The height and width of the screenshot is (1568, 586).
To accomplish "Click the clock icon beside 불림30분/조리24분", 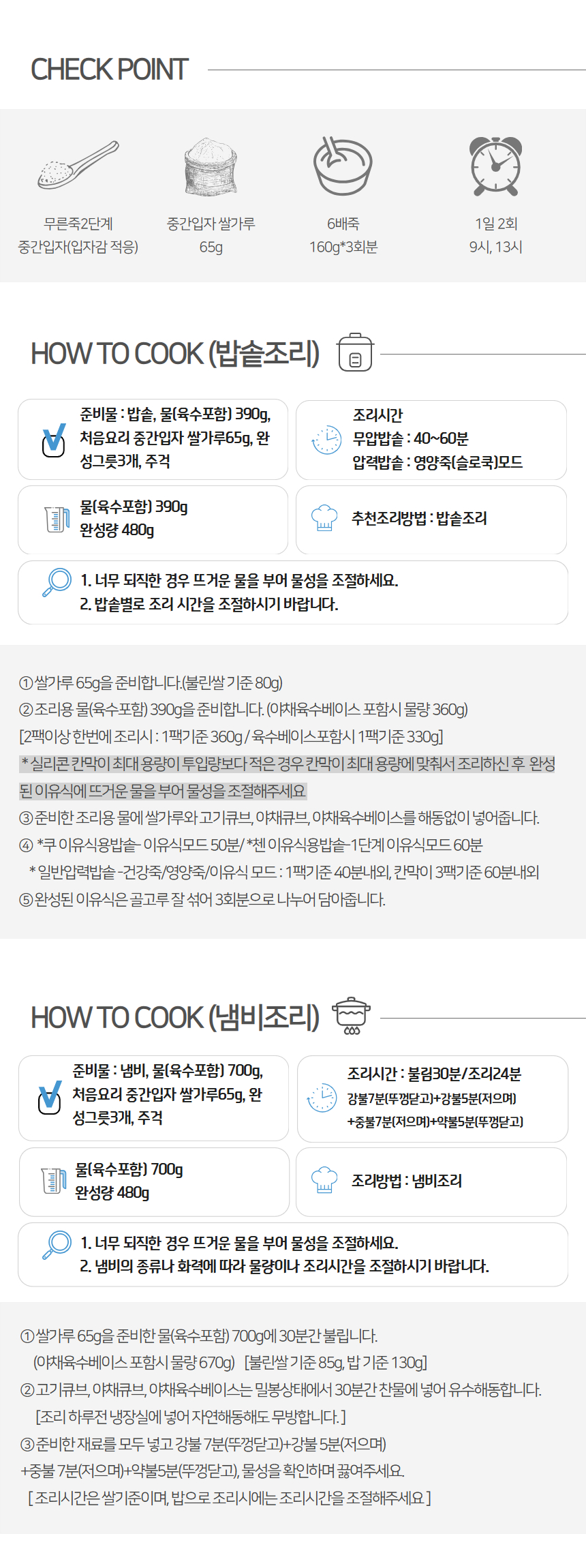I will click(322, 1098).
